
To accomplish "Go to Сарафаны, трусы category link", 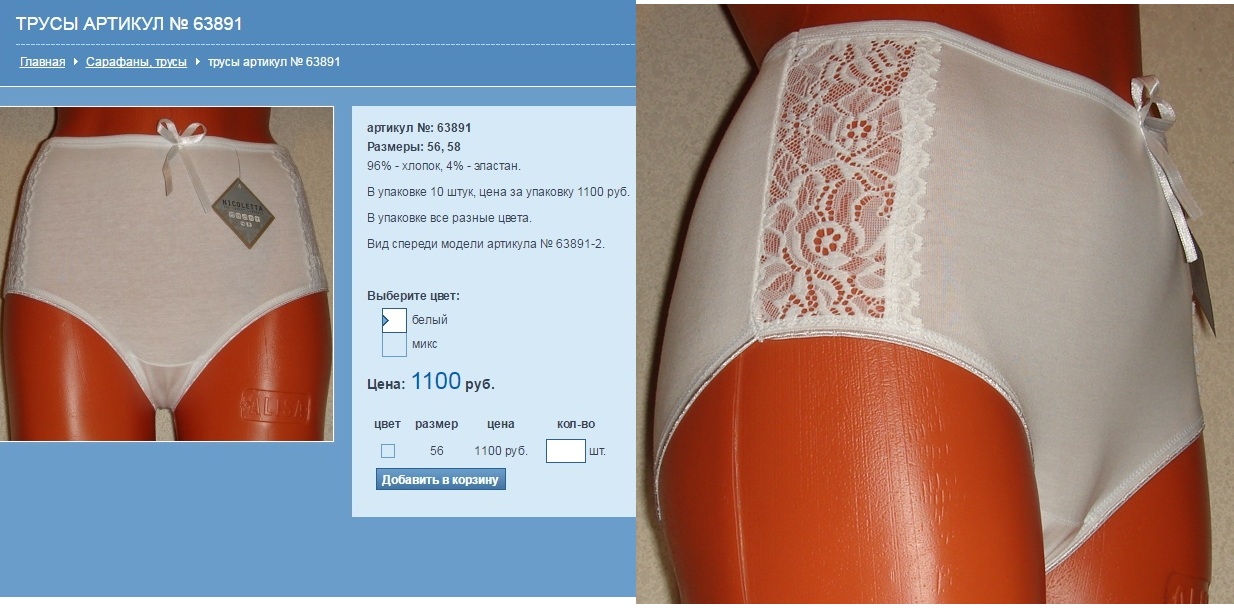I will [x=136, y=62].
